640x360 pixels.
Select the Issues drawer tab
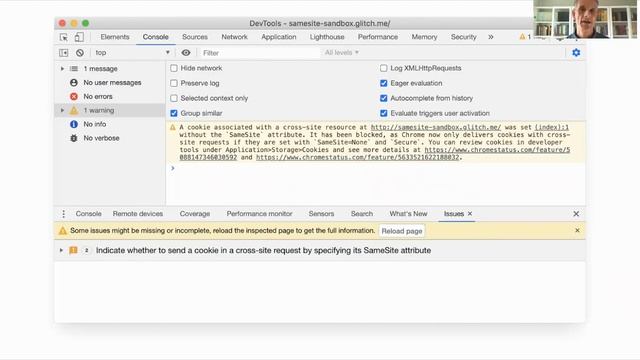point(453,214)
